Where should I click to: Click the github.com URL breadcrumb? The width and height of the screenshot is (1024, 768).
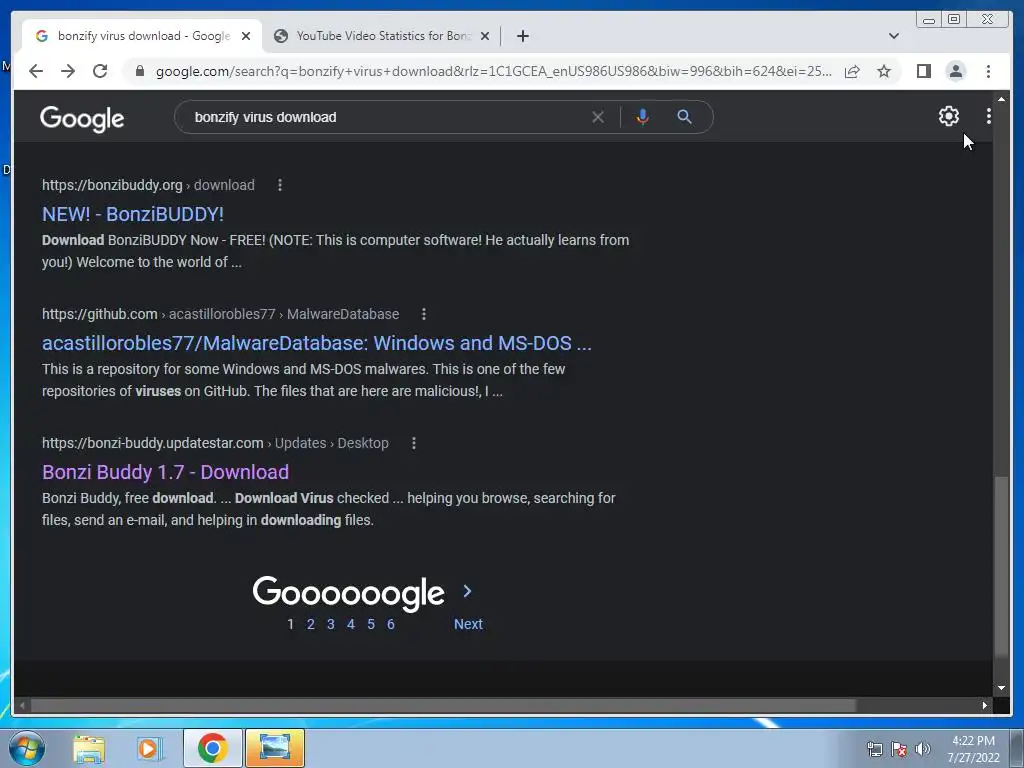coord(220,314)
